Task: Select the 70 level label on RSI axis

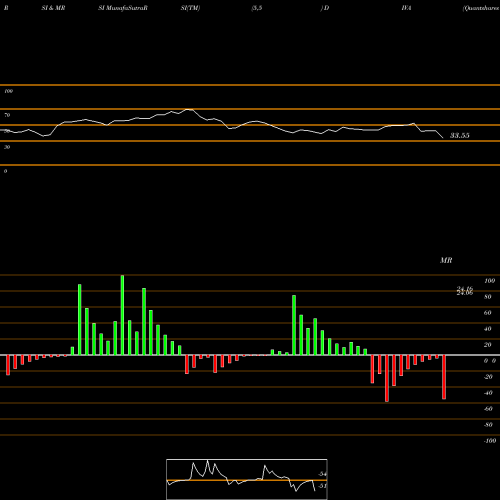Action: (7, 115)
